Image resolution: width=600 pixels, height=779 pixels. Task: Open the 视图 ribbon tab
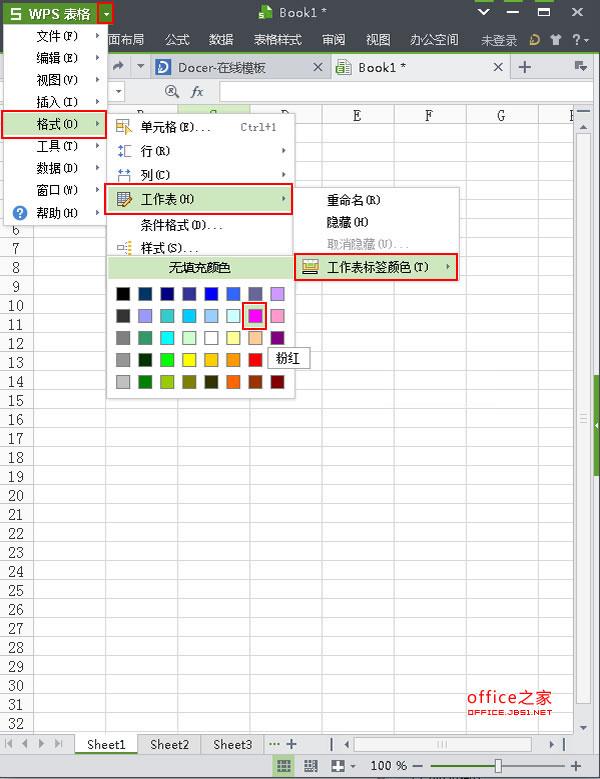click(378, 40)
